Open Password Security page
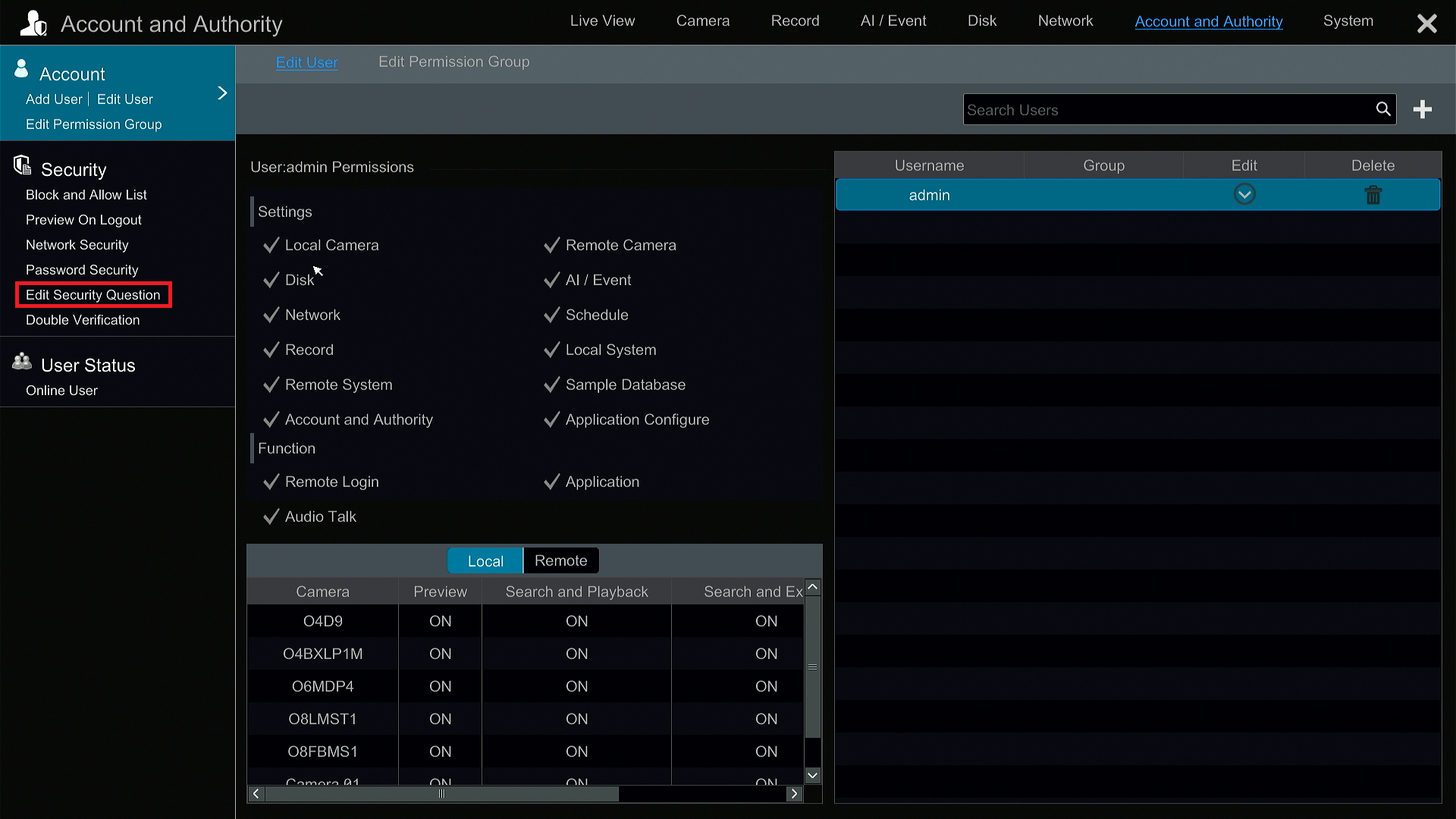 (x=82, y=270)
